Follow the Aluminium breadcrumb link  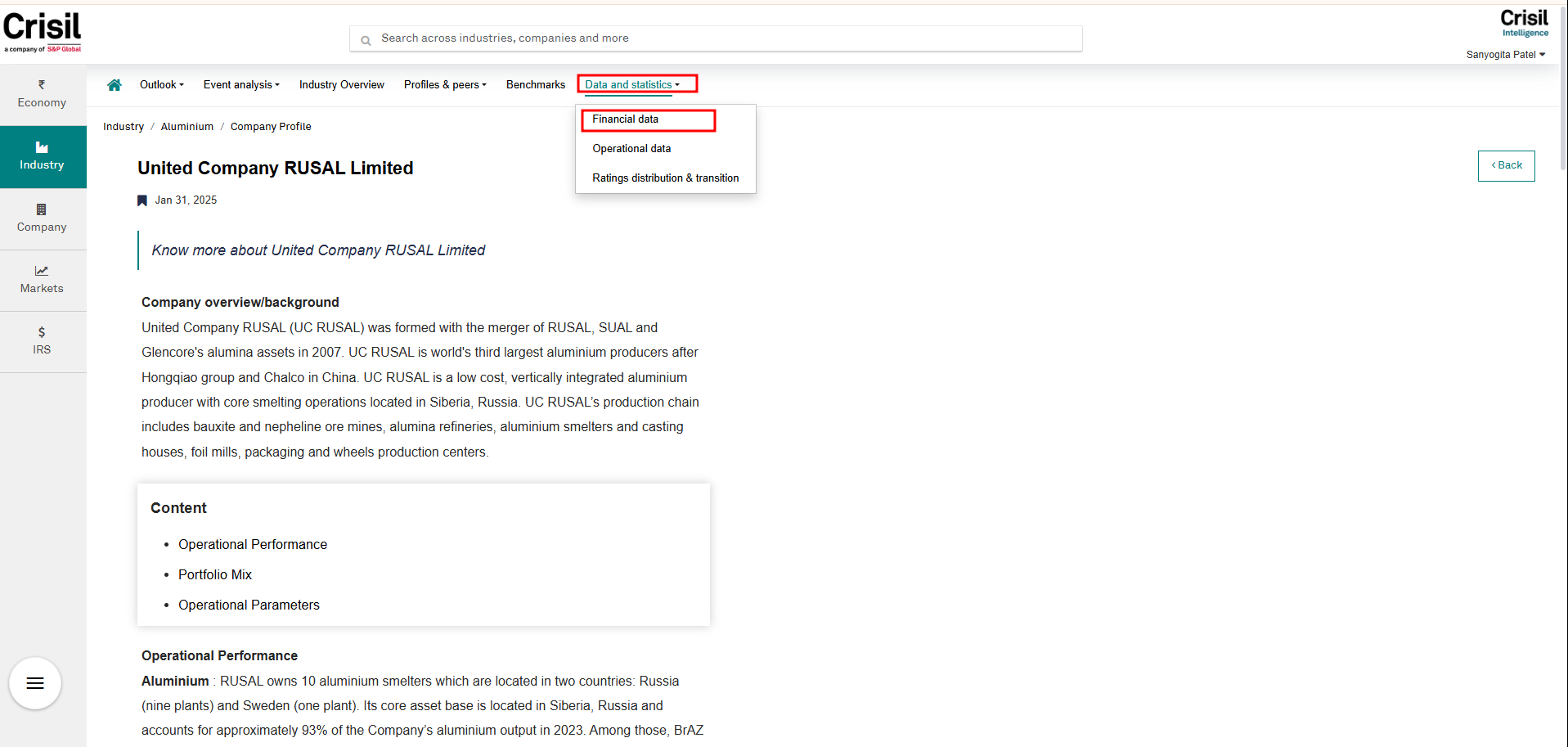(x=186, y=127)
